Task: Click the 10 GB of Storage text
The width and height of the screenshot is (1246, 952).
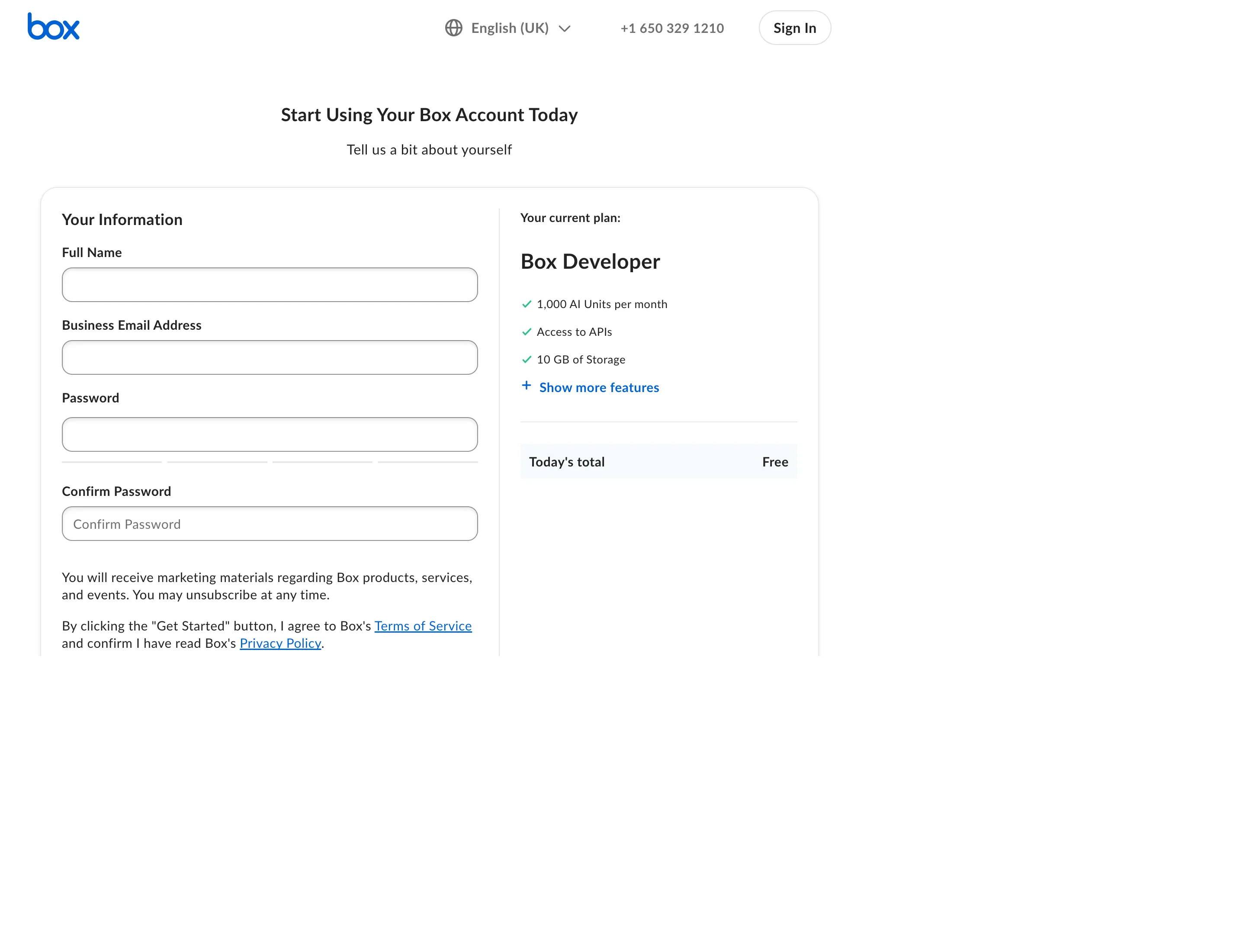Action: point(581,360)
